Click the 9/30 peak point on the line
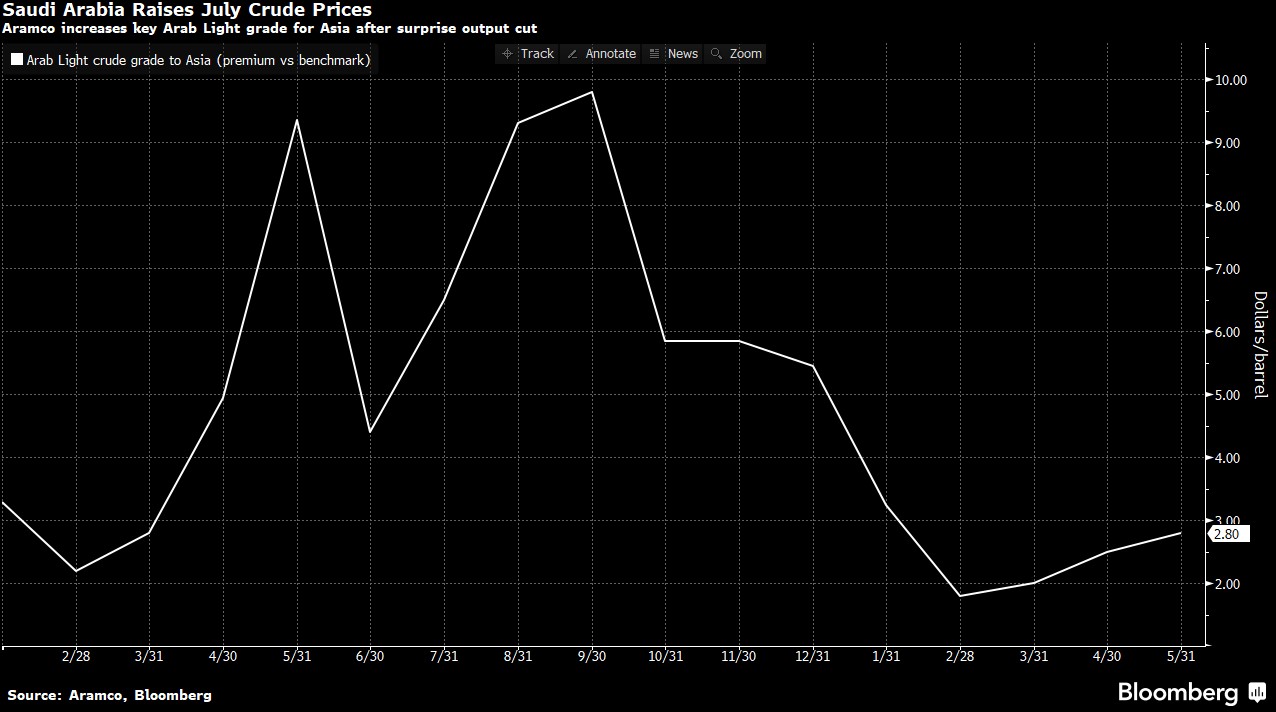This screenshot has height=712, width=1276. 592,92
